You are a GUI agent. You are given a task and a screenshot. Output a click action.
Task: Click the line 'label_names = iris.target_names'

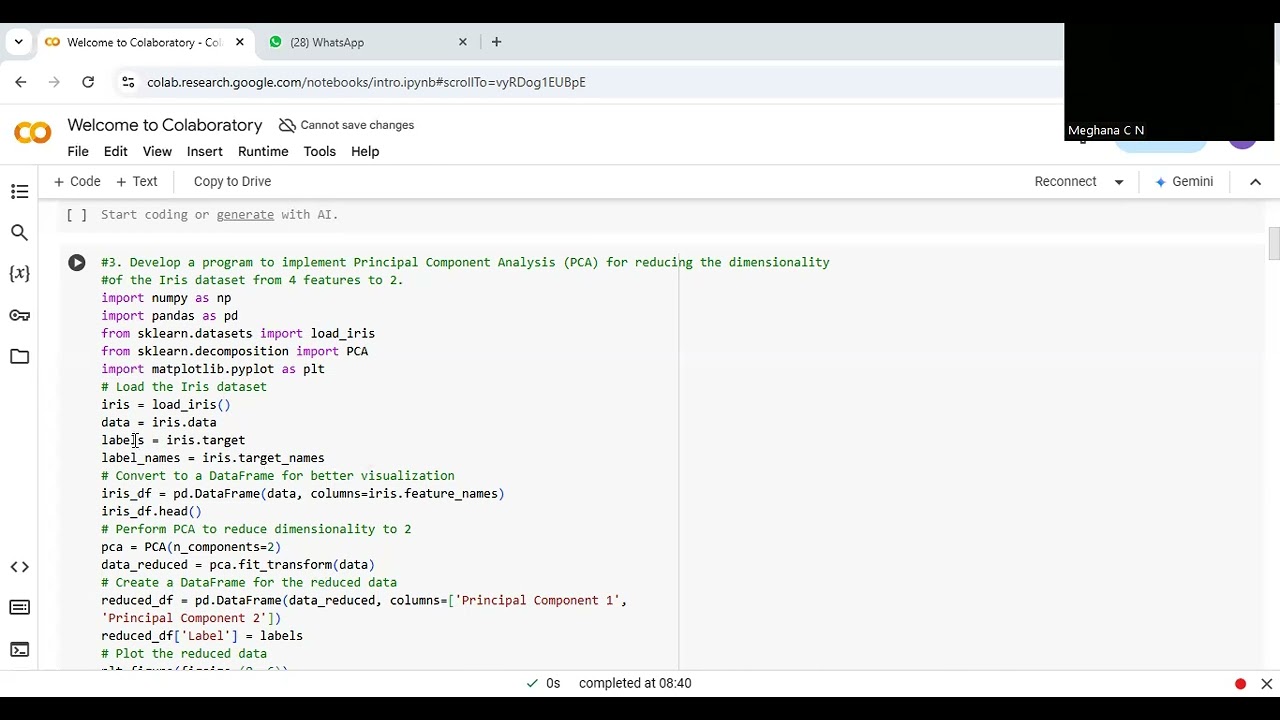(213, 458)
